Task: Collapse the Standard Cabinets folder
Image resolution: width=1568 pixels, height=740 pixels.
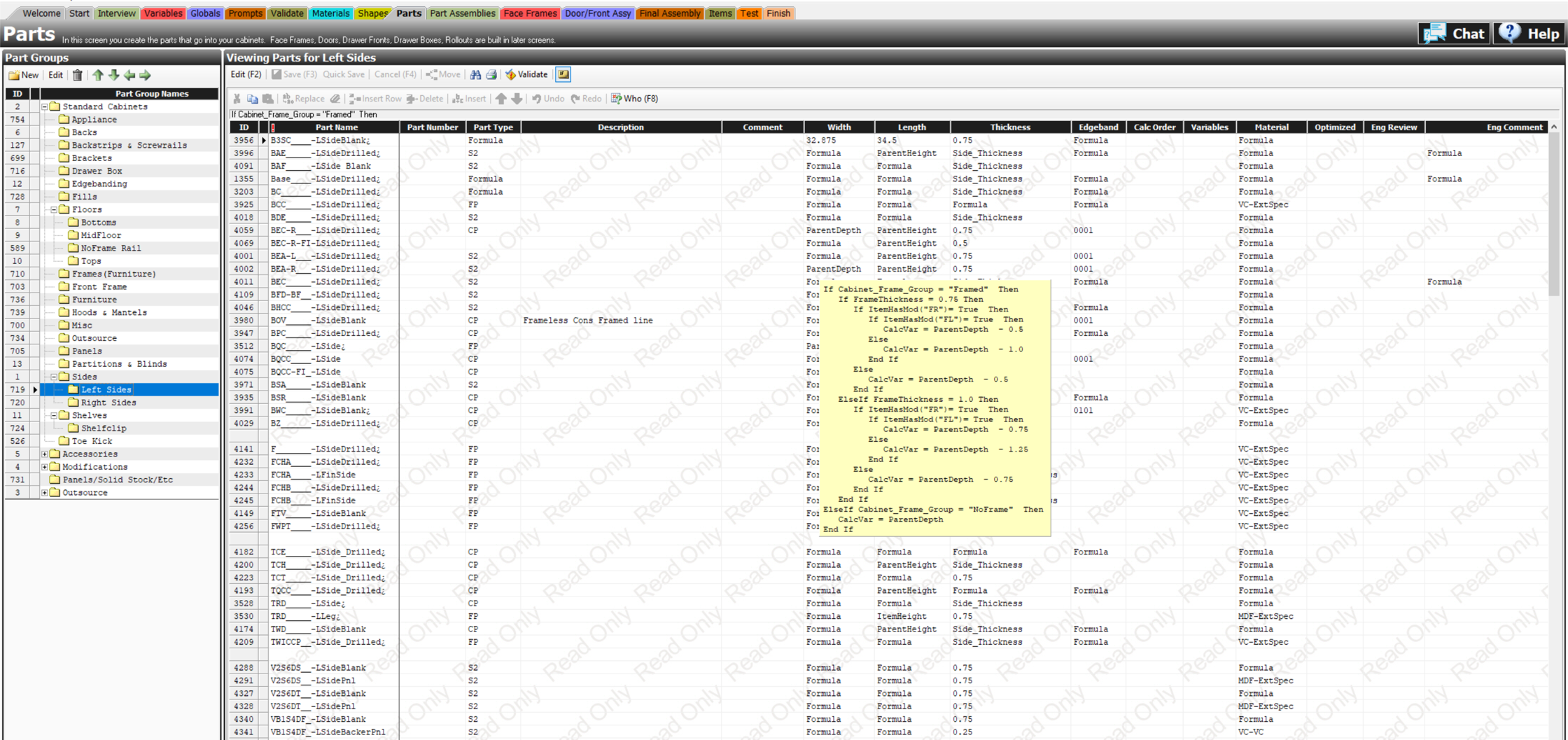Action: pos(44,106)
